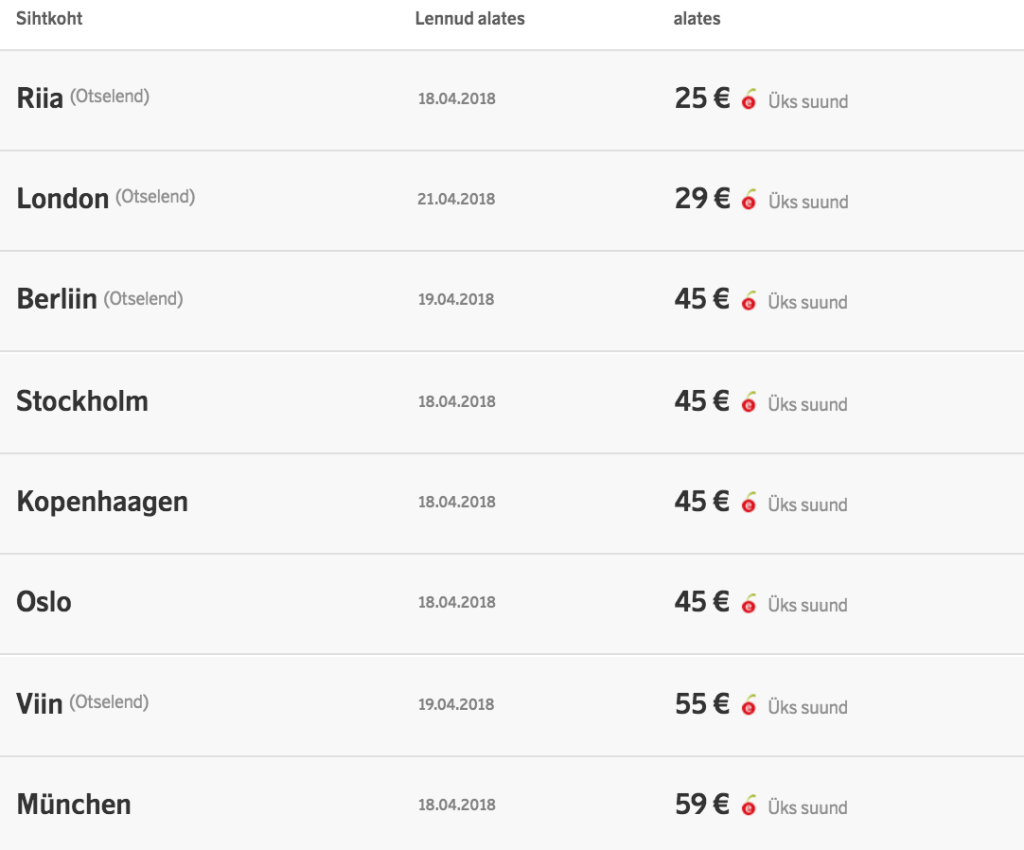Select the Kopenhaagen destination
1024x850 pixels.
102,502
